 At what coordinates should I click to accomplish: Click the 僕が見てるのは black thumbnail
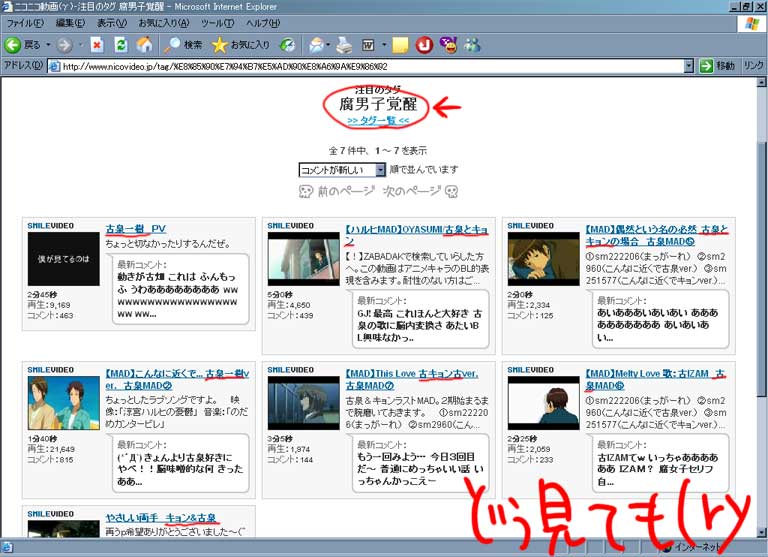point(64,259)
